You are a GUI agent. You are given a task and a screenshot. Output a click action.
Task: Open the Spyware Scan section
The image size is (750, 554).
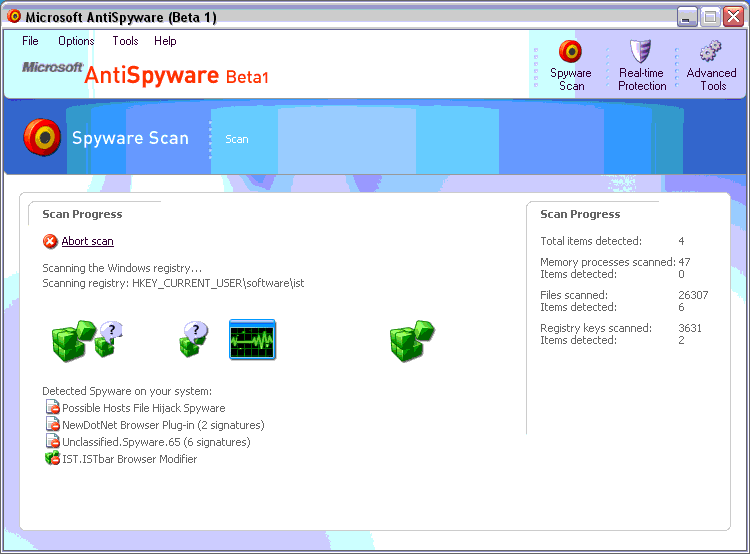571,66
